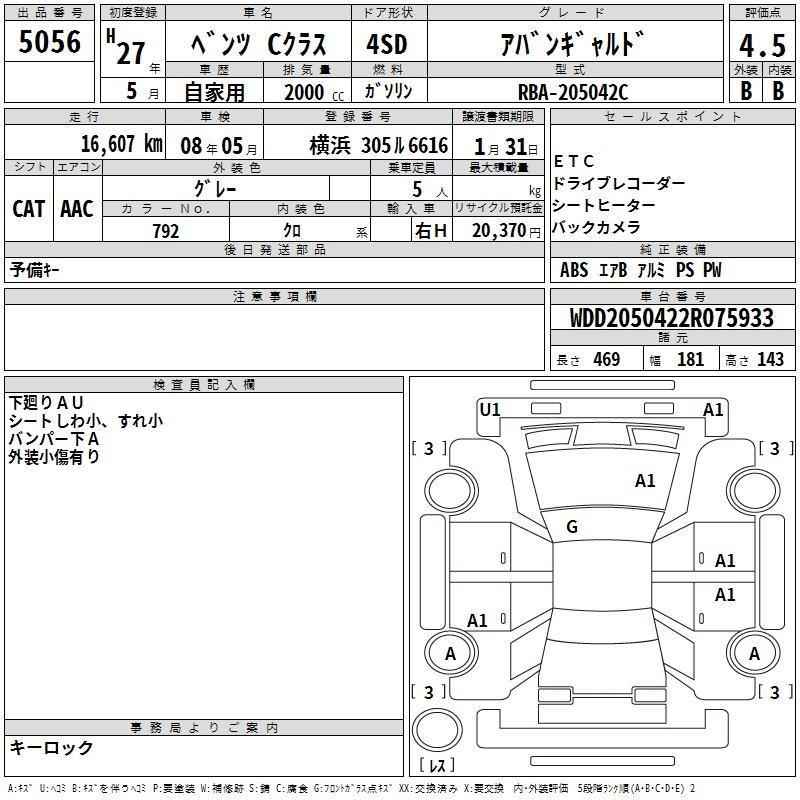Click recycle deposit 20,370 yen

(x=506, y=231)
